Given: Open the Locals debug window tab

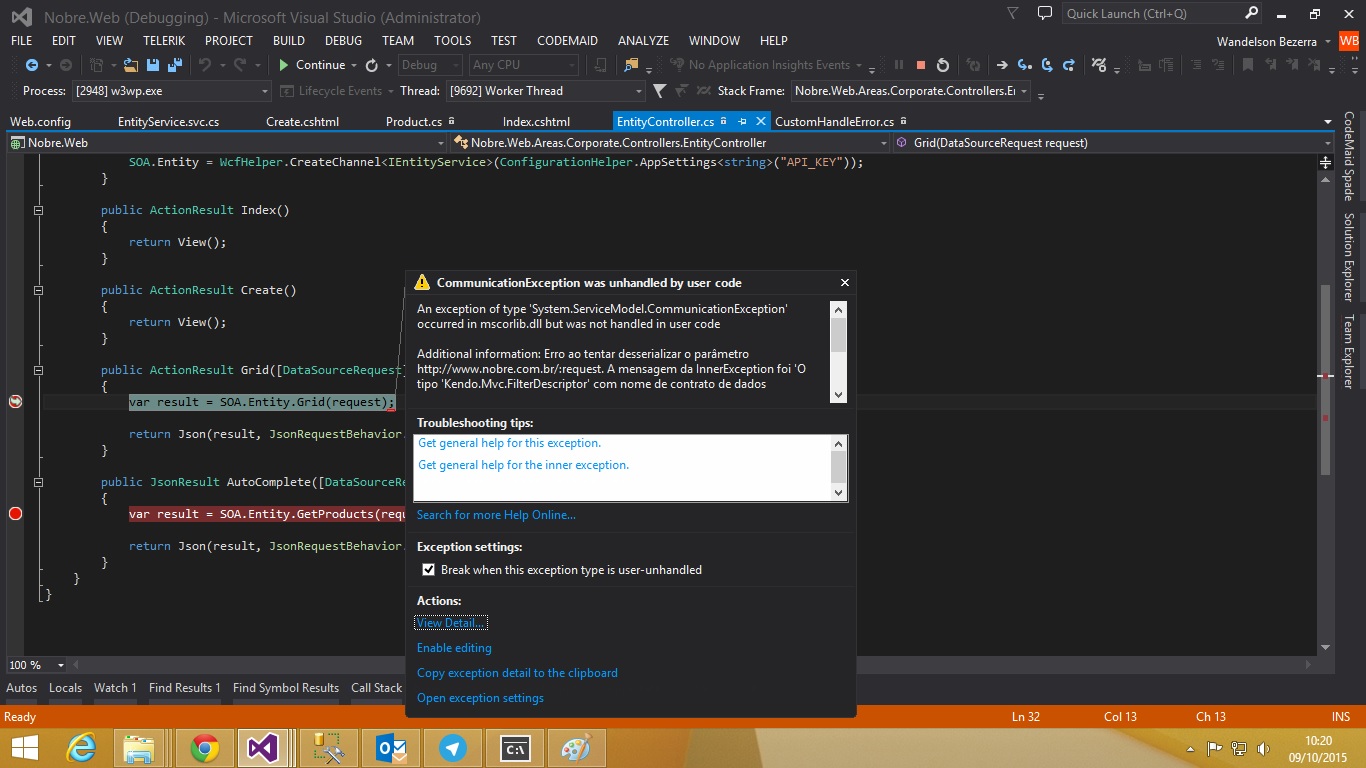Looking at the screenshot, I should click(65, 688).
